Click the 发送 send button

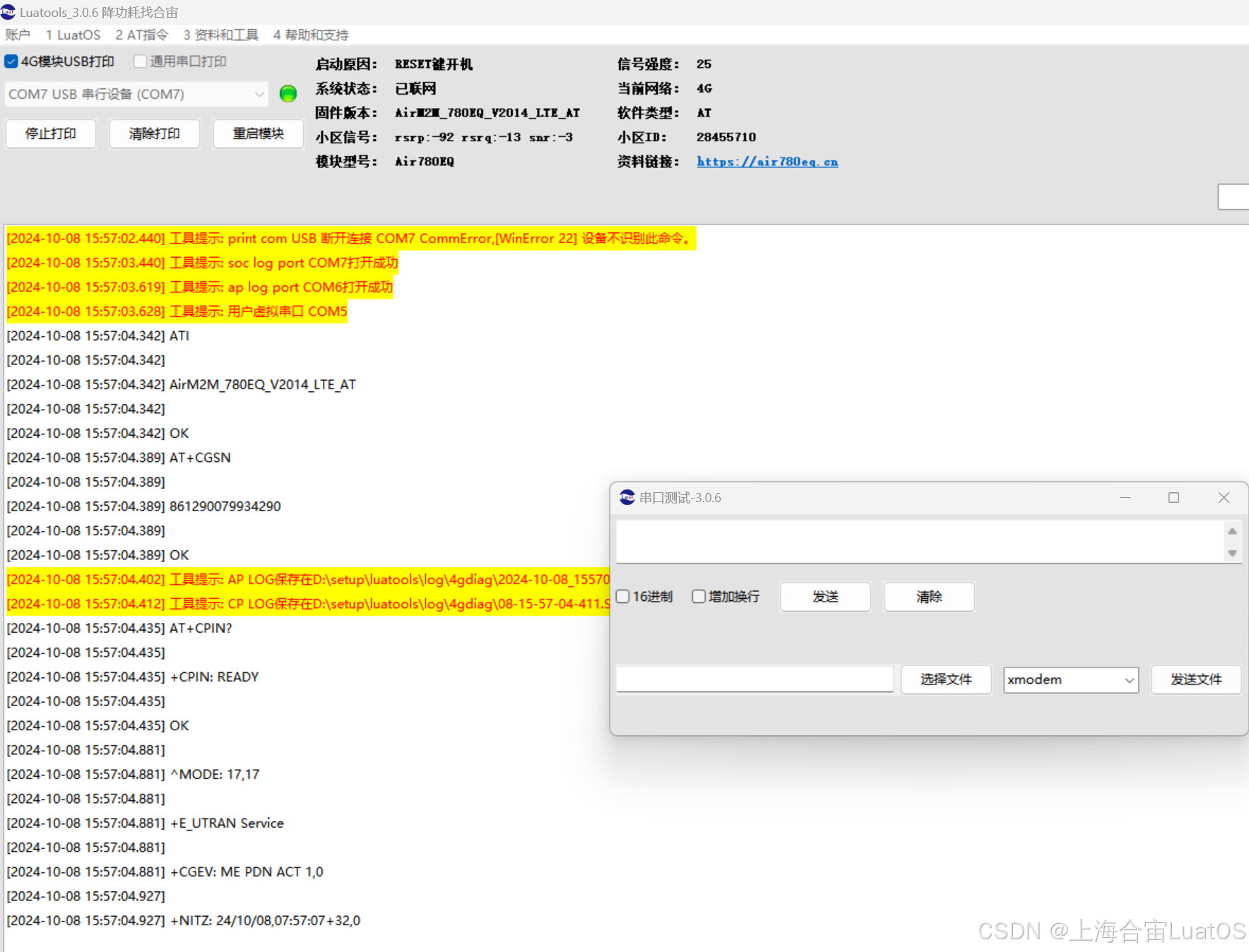824,596
